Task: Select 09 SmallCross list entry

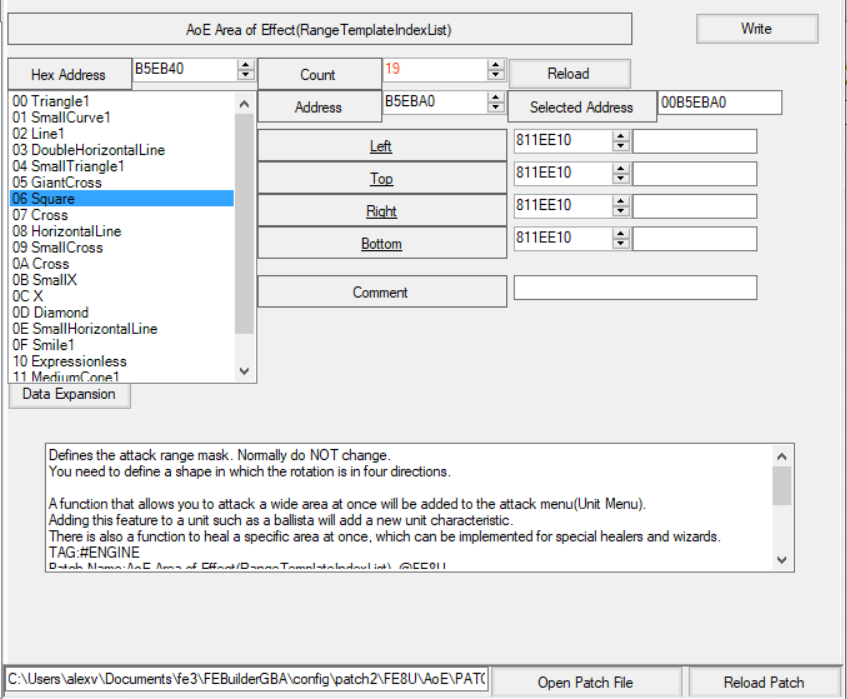Action: [x=122, y=247]
